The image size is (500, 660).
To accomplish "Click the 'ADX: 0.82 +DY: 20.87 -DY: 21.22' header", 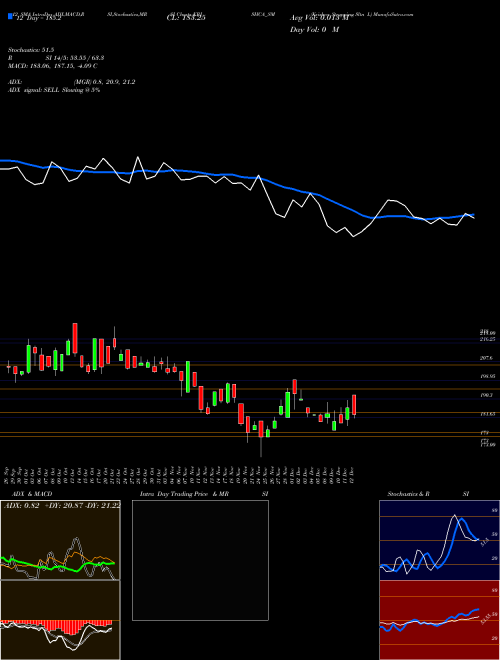I will pos(62,505).
